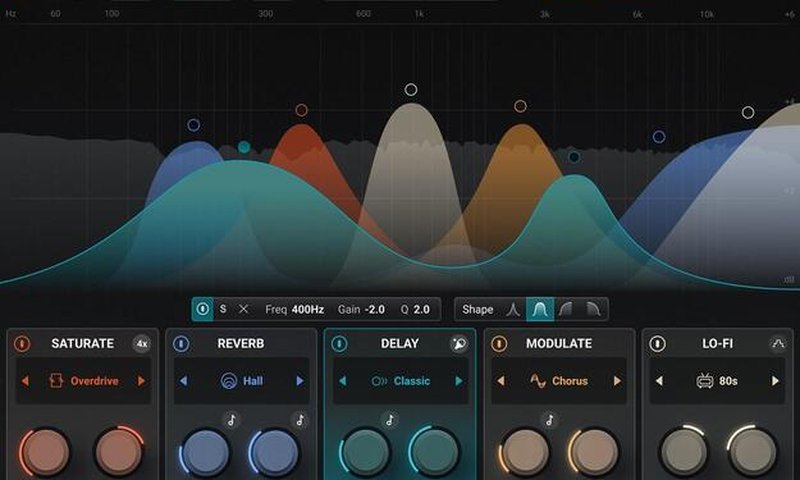Pick the last filter shape icon

click(592, 310)
